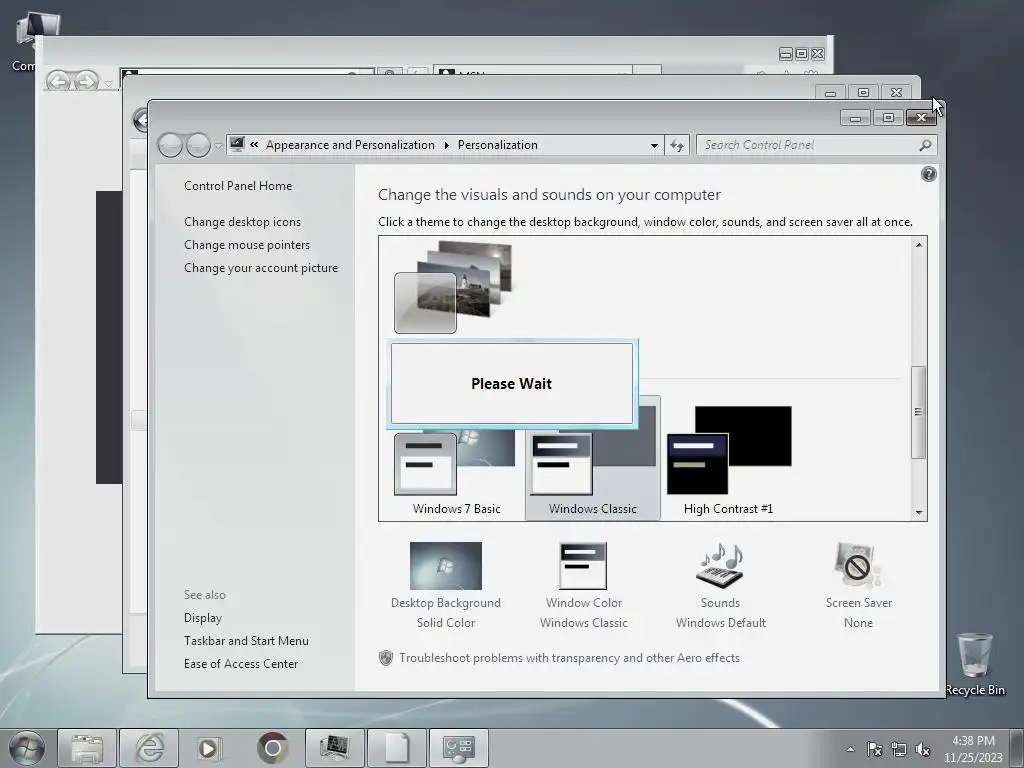The image size is (1024, 768).
Task: Switch to the Control Panel taskbar button
Action: (x=458, y=748)
